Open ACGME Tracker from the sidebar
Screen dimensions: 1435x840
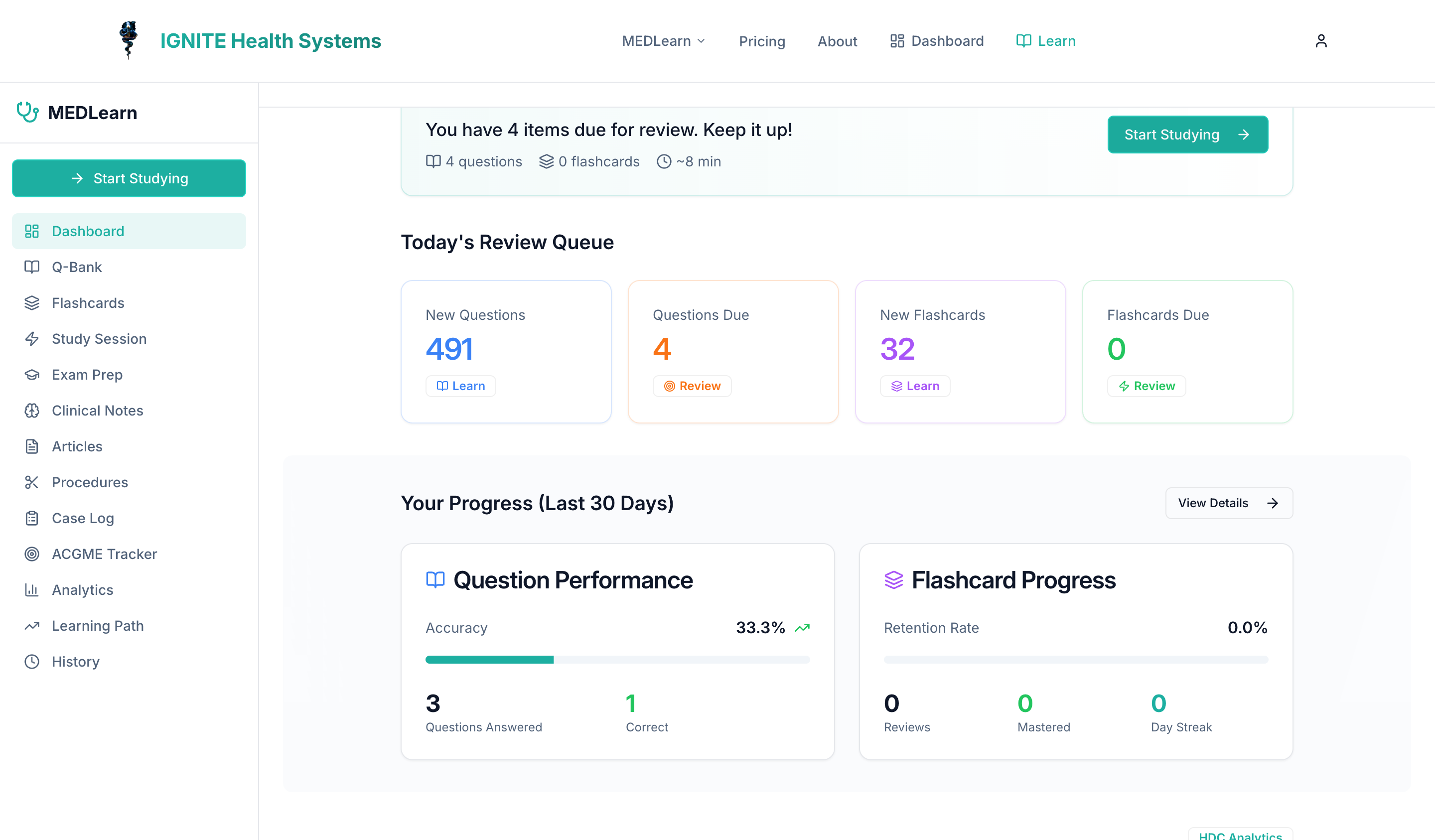tap(129, 554)
